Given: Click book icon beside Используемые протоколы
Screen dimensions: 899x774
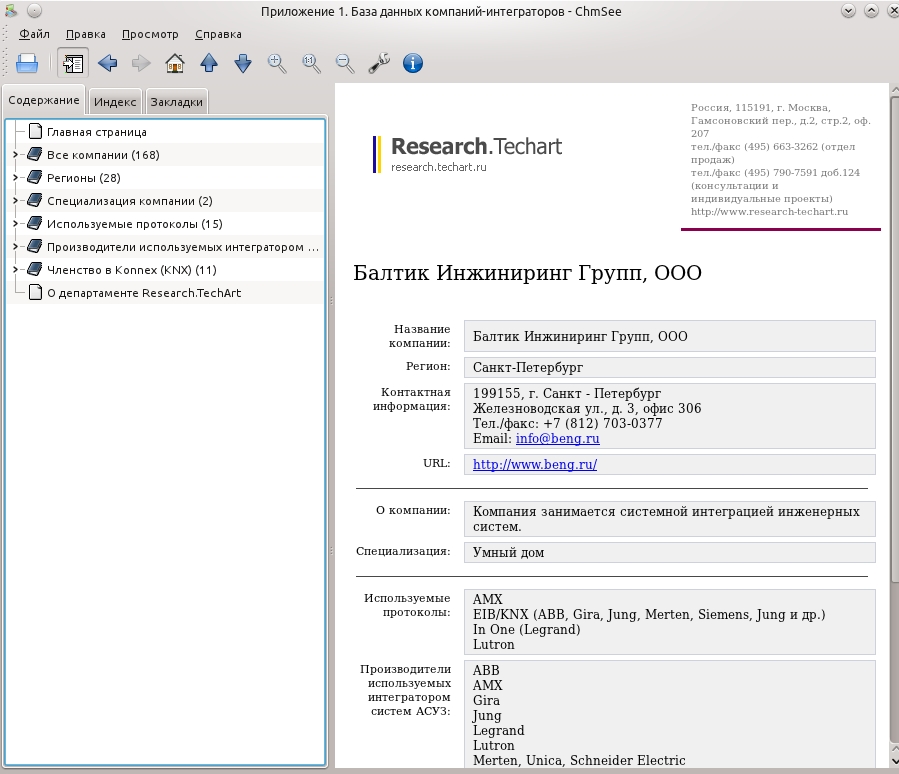Looking at the screenshot, I should coord(35,223).
